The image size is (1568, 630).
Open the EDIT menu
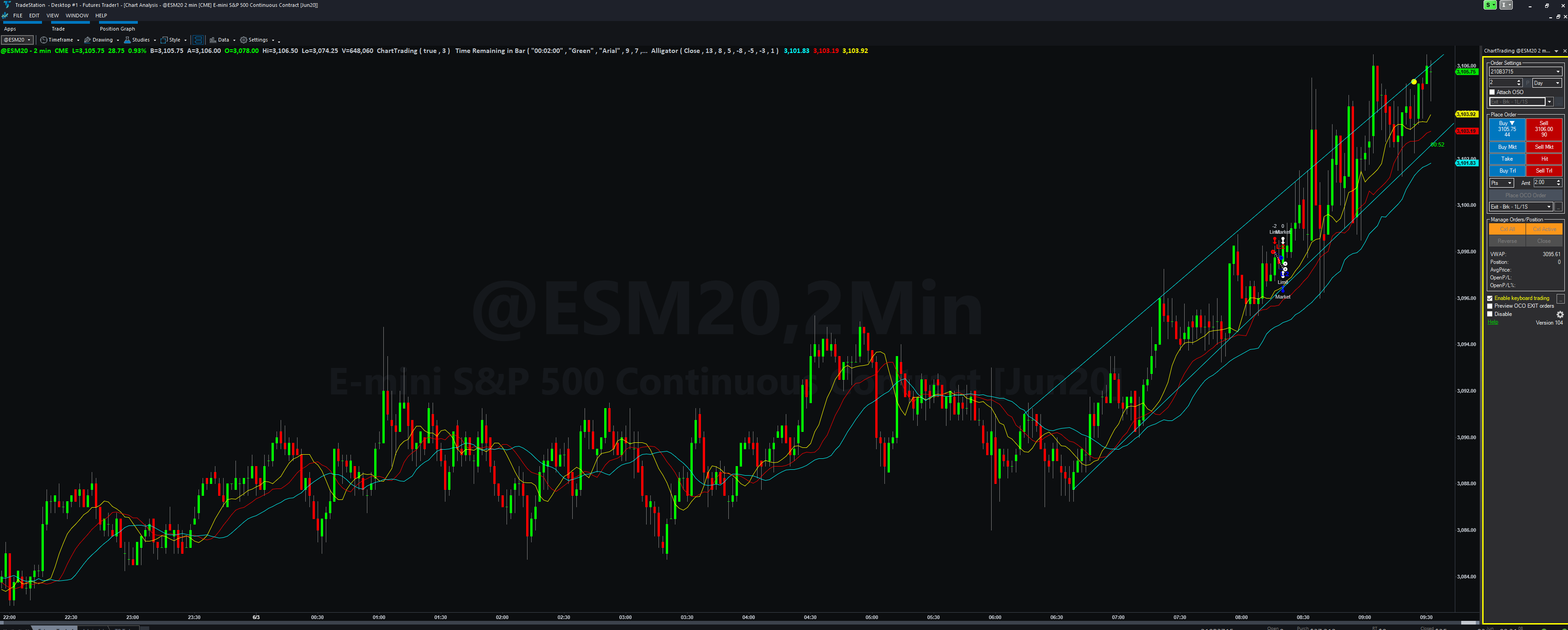point(34,16)
